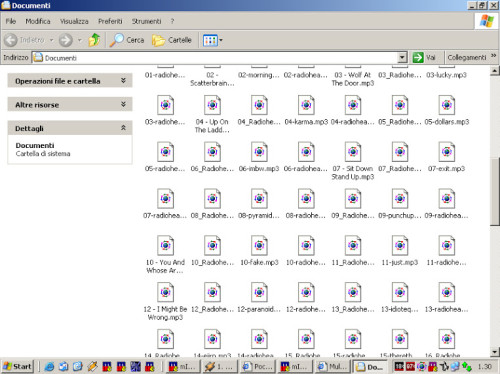Click the 11_Radiohe... file name
This screenshot has height=374, width=500.
[x=353, y=263]
